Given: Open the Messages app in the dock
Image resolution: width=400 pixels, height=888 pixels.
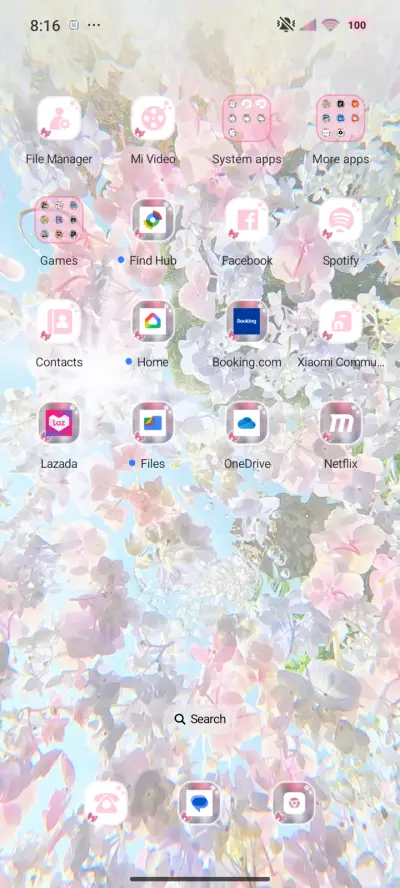Looking at the screenshot, I should (x=199, y=803).
